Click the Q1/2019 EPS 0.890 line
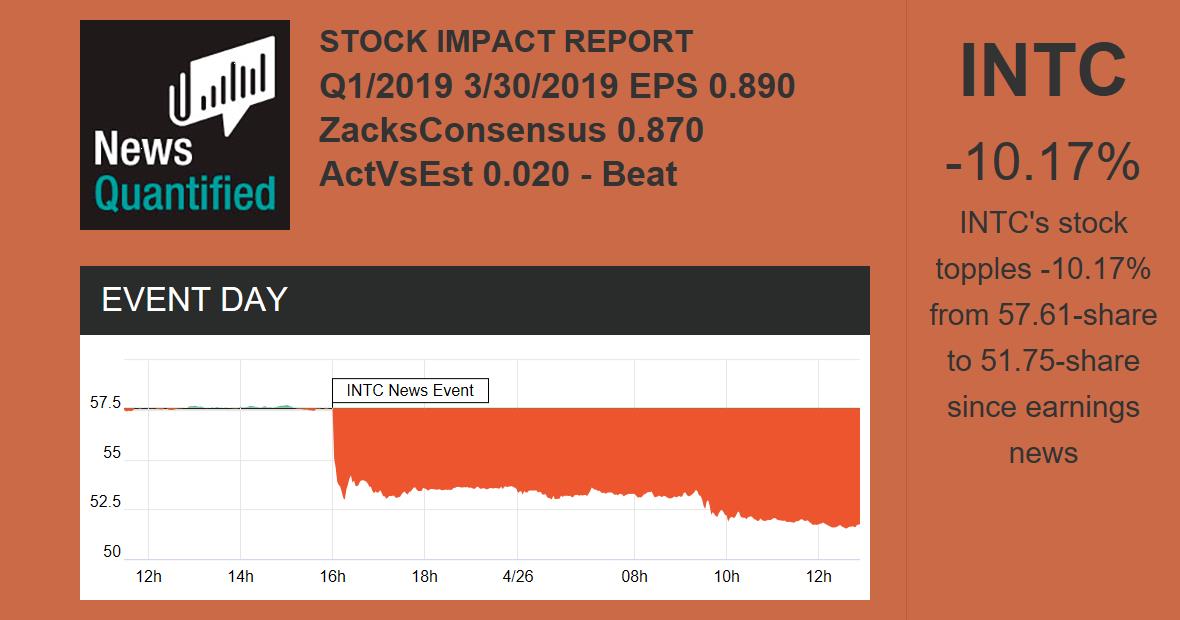1180x620 pixels. pos(557,86)
